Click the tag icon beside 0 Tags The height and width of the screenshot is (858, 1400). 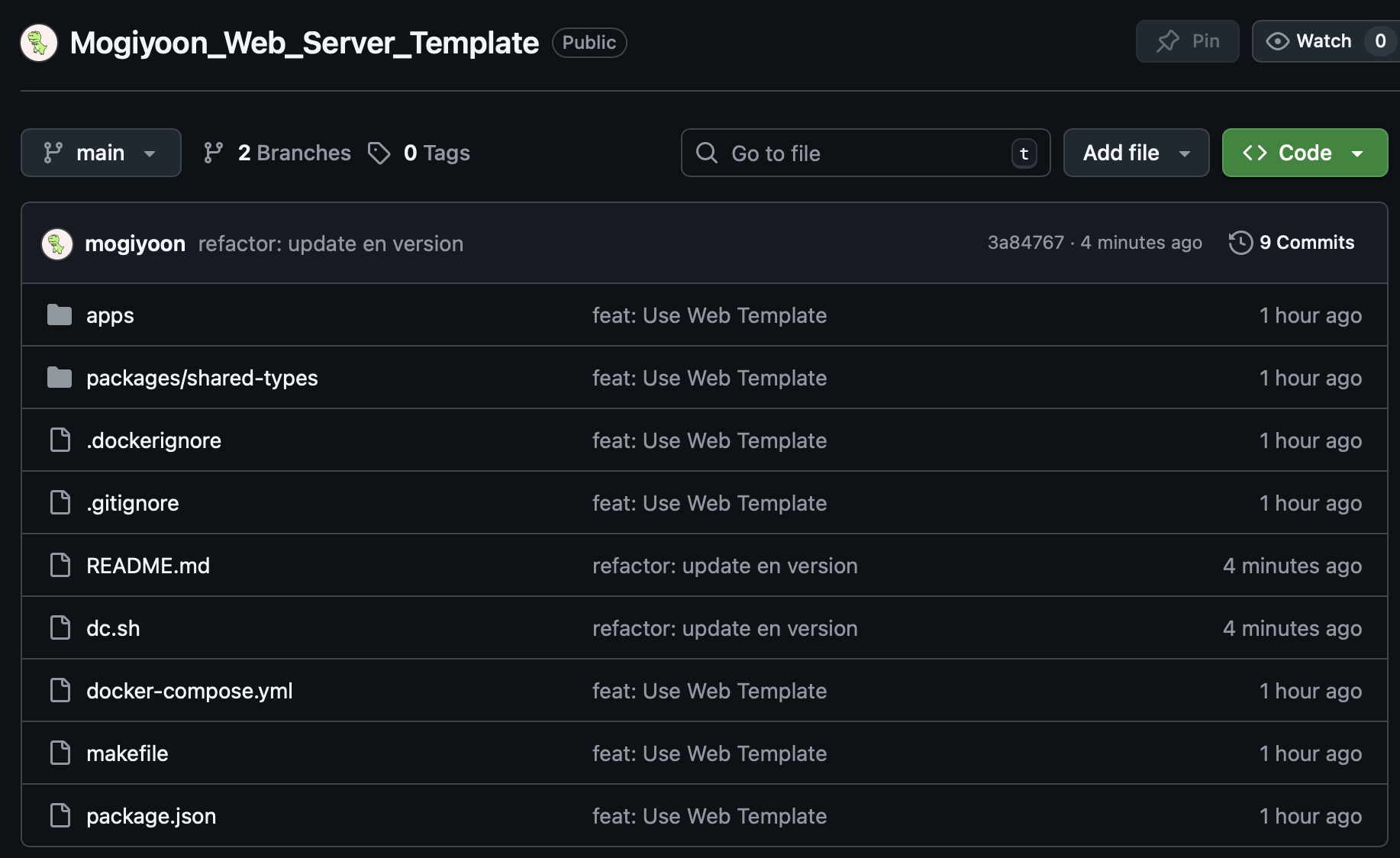pos(379,153)
